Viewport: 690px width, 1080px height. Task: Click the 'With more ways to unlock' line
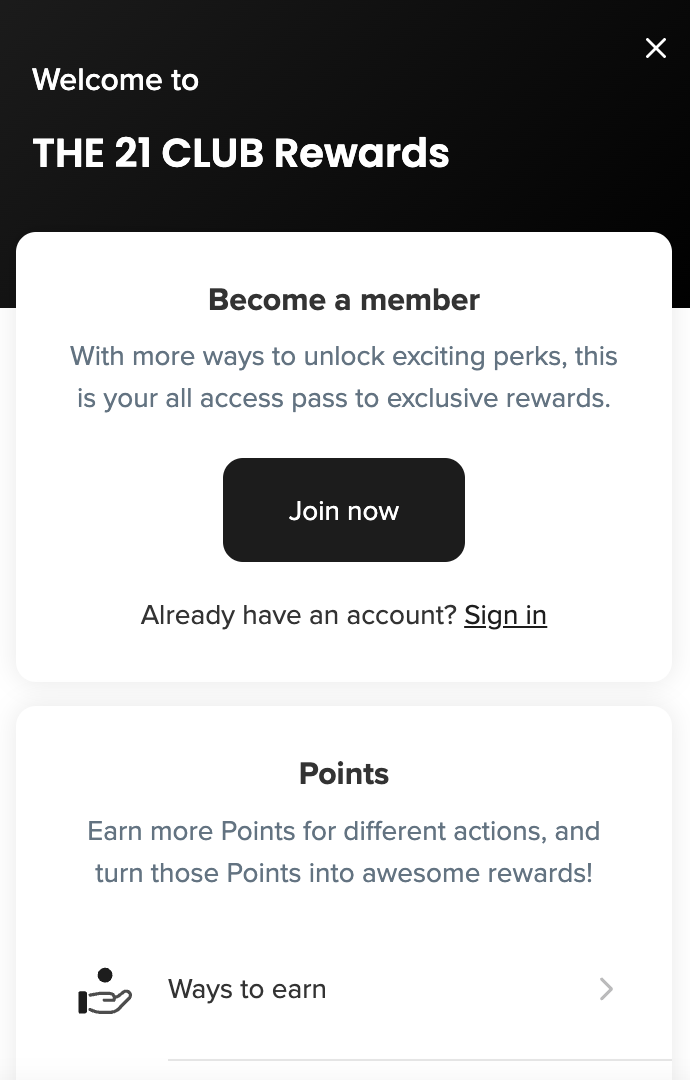click(x=344, y=356)
